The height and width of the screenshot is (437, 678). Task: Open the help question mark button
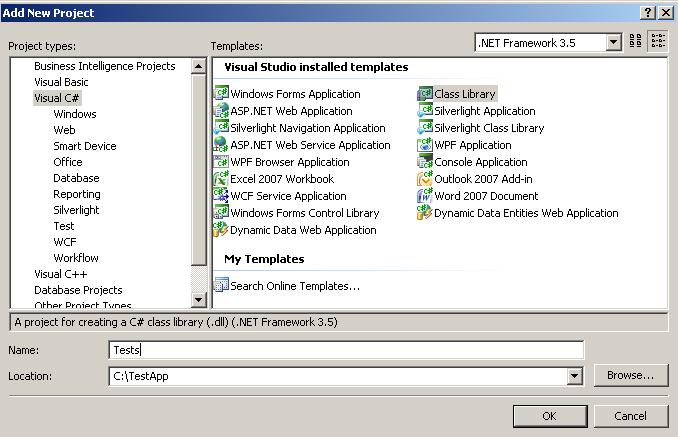[x=647, y=13]
